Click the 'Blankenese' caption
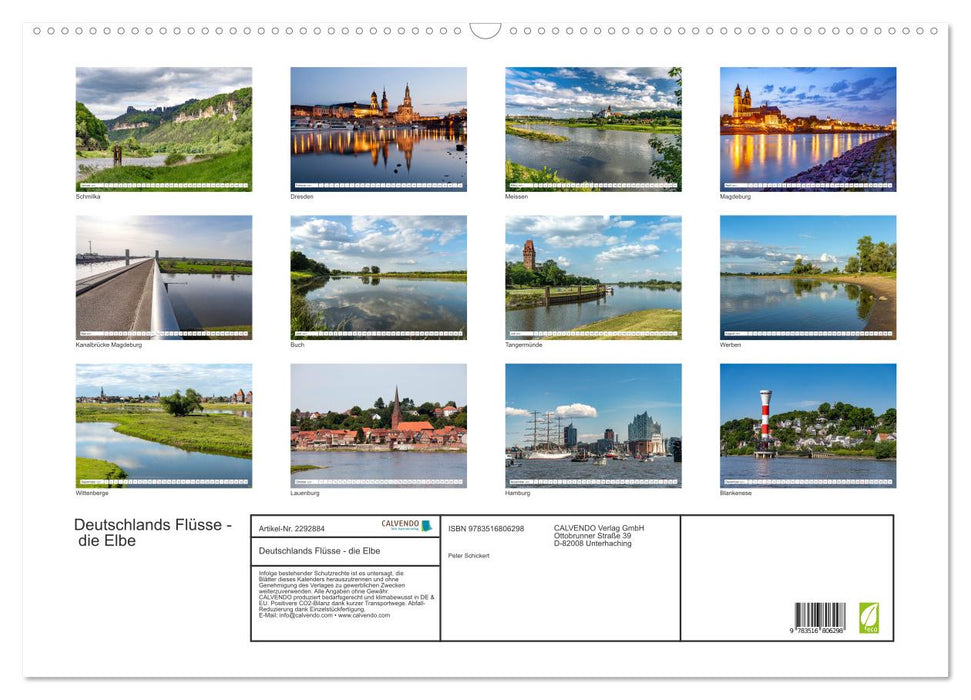Image resolution: width=971 pixels, height=700 pixels. tap(736, 493)
